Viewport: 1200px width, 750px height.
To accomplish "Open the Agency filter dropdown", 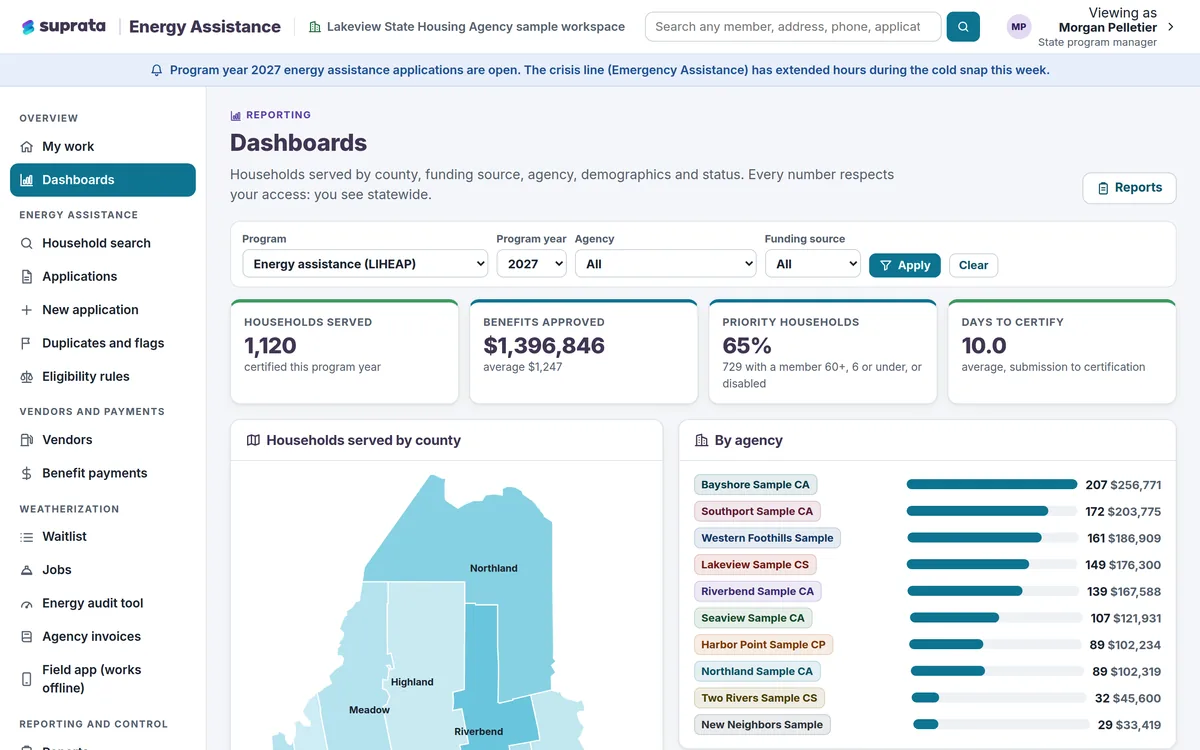I will point(665,264).
